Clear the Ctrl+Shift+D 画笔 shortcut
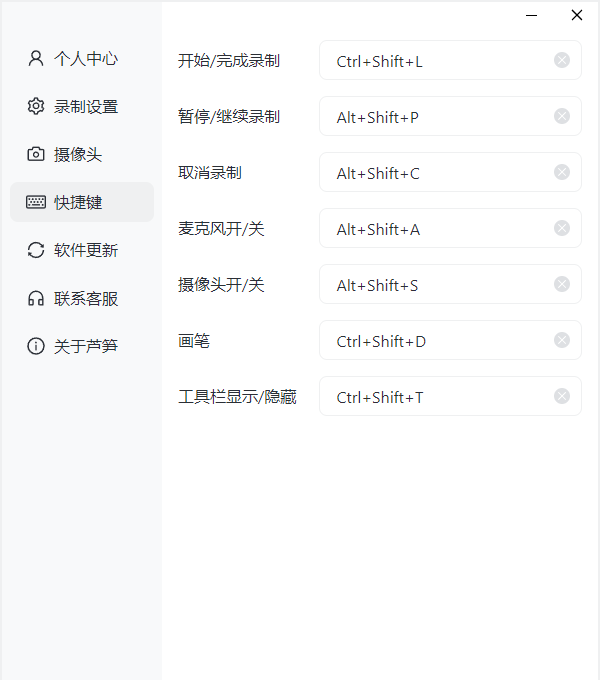The width and height of the screenshot is (600, 680). (x=562, y=340)
